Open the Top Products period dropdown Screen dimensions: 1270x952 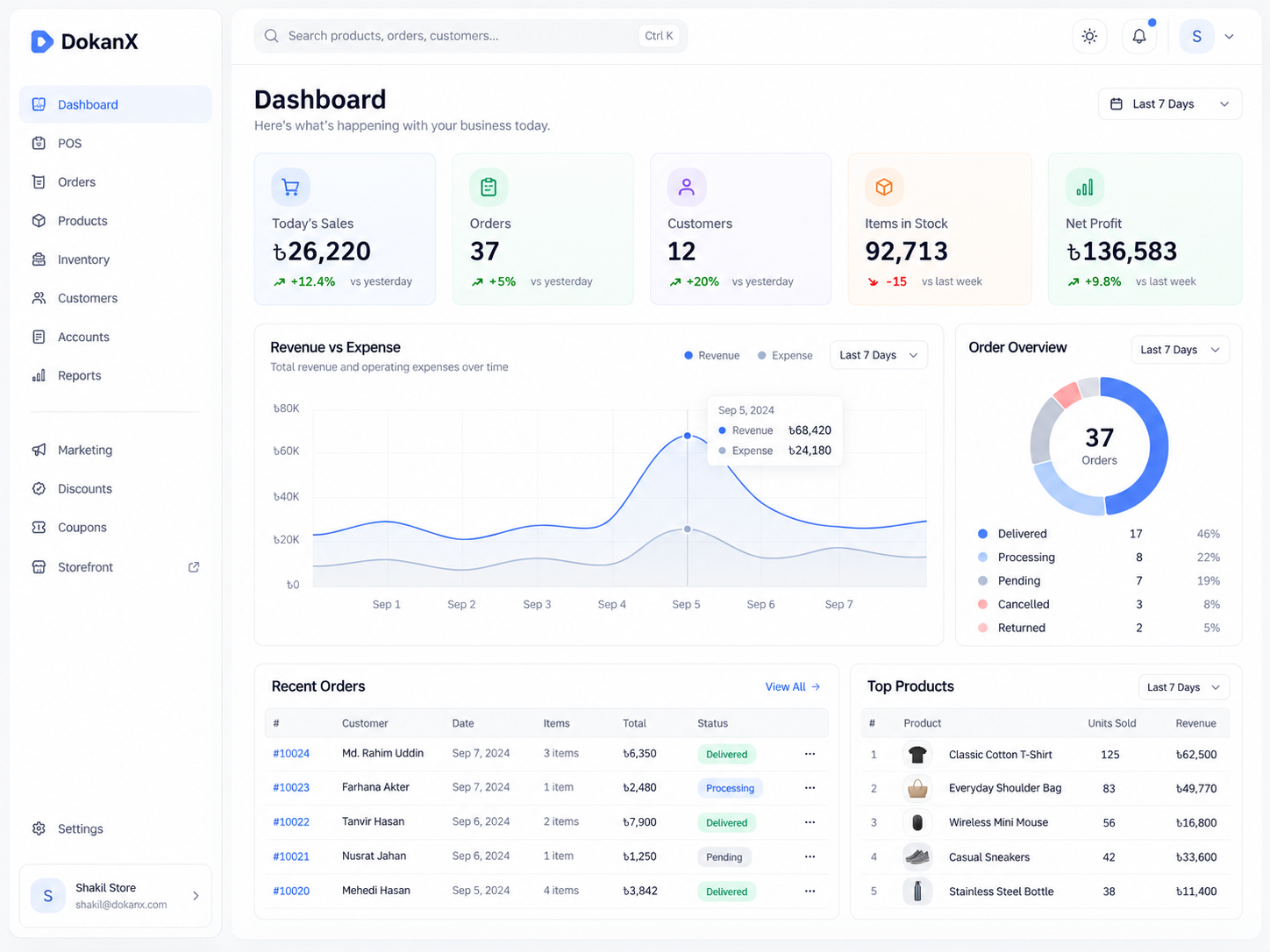pyautogui.click(x=1183, y=687)
